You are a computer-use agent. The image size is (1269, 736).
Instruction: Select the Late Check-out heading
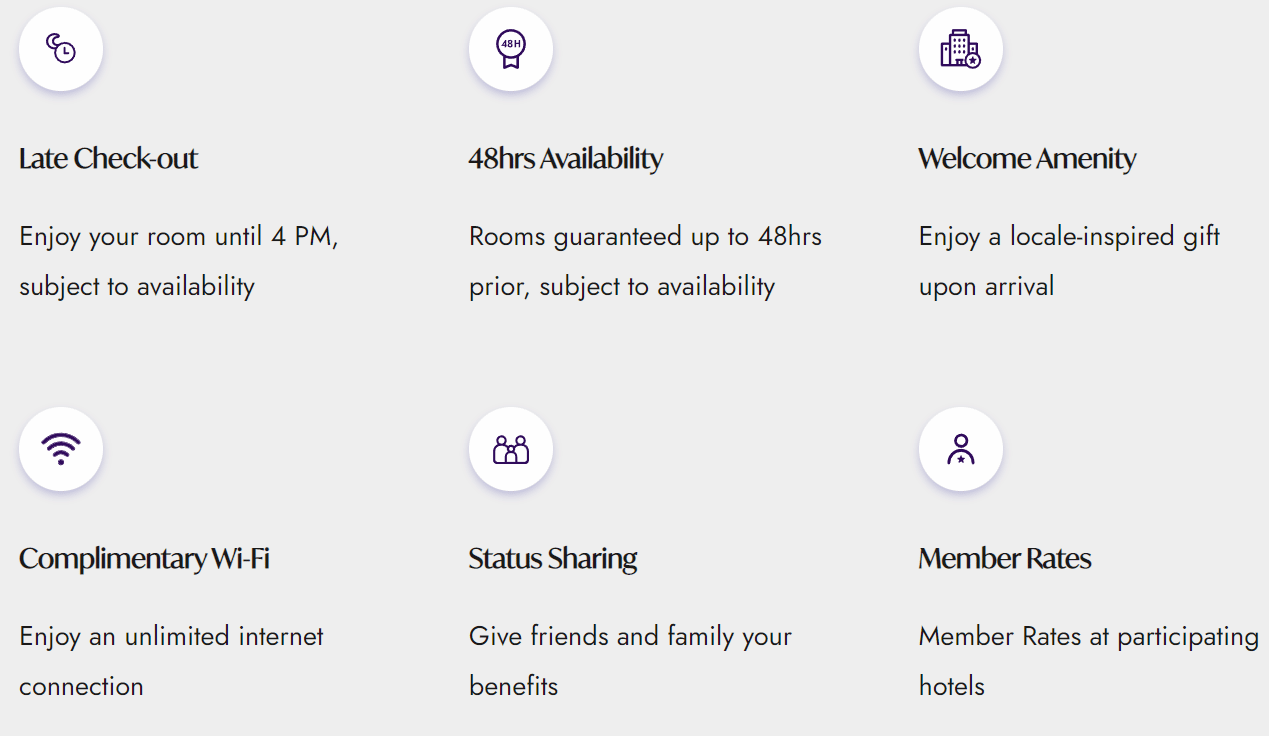pos(109,159)
